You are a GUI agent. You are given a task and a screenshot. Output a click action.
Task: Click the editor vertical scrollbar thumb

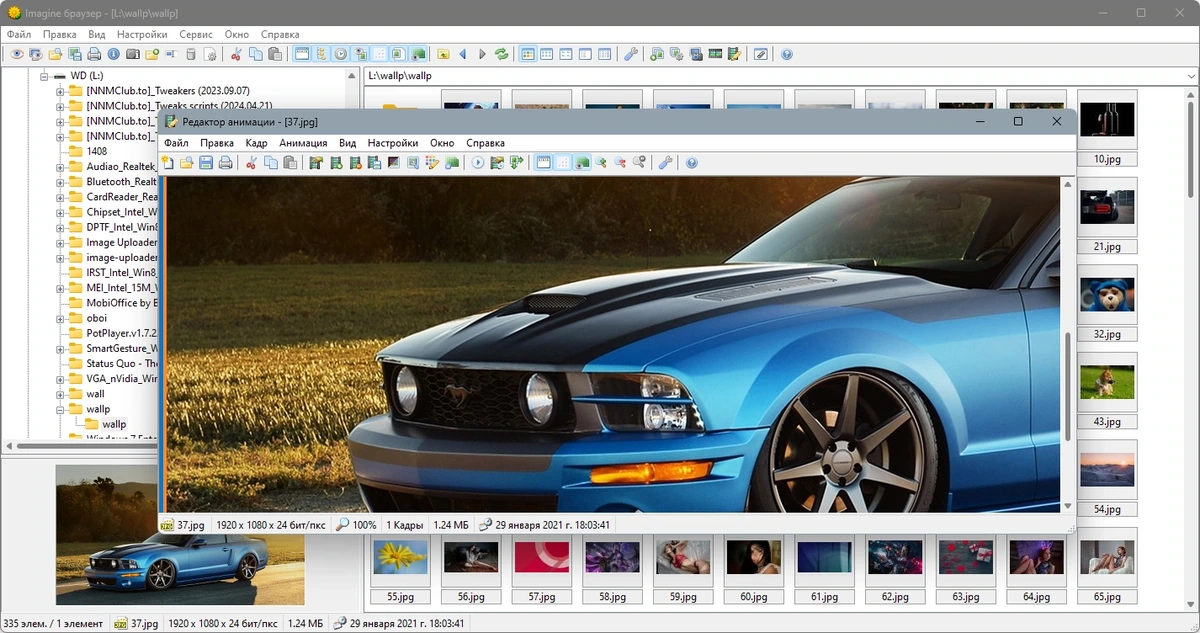(x=1068, y=385)
